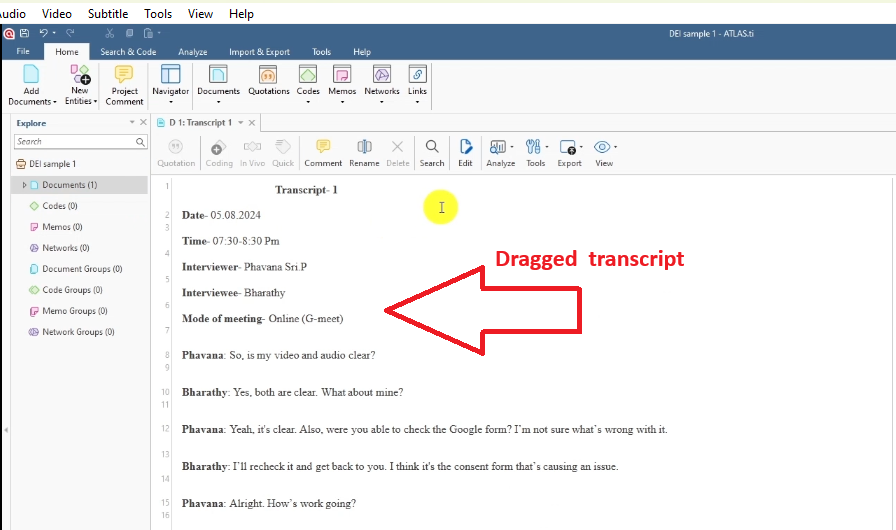Viewport: 896px width, 530px height.
Task: Open the Transcript 1 tab dropdown arrow
Action: (x=241, y=123)
